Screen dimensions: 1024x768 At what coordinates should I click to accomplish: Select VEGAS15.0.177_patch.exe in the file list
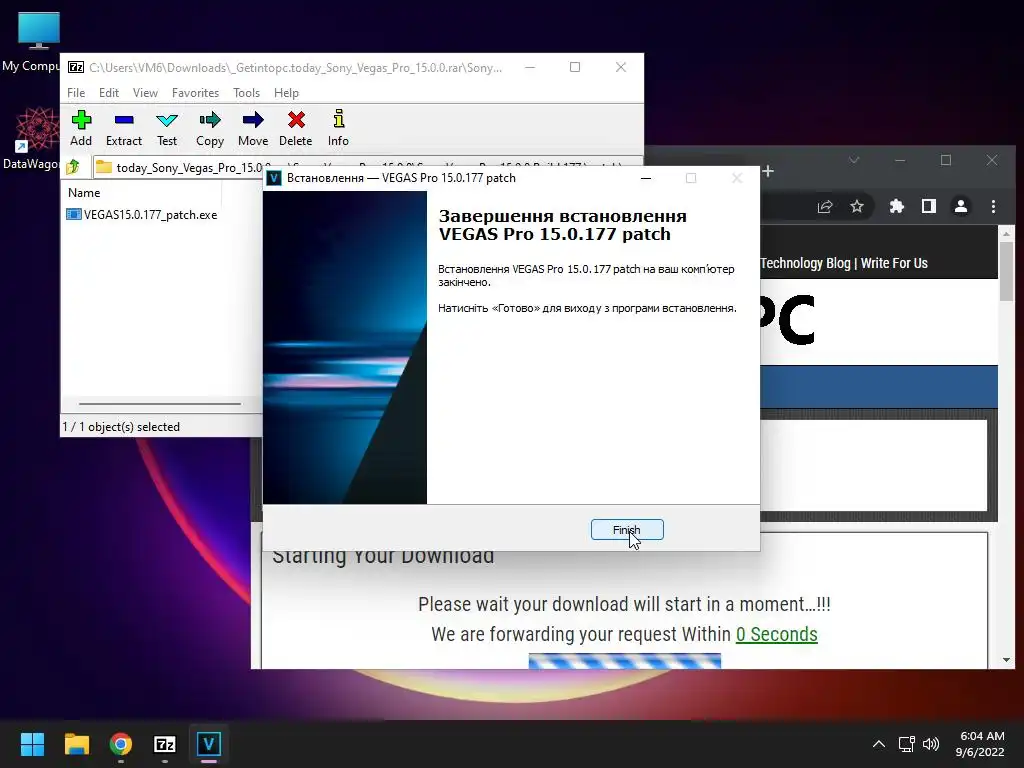pyautogui.click(x=142, y=214)
